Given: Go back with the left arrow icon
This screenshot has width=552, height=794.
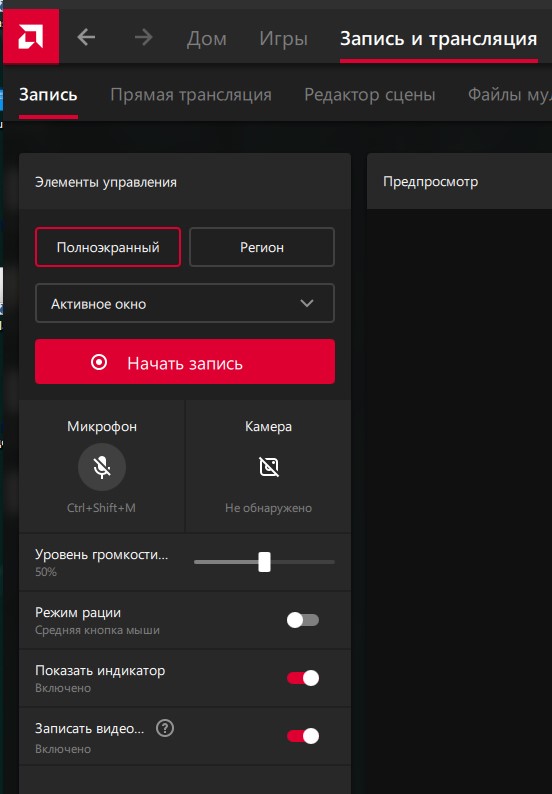Looking at the screenshot, I should (x=86, y=37).
